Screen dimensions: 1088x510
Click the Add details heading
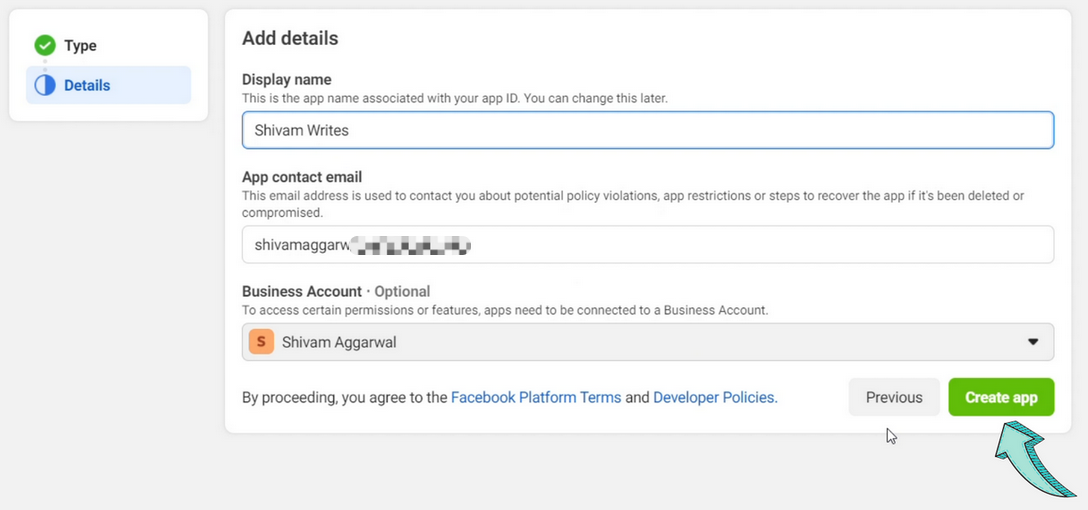tap(290, 39)
